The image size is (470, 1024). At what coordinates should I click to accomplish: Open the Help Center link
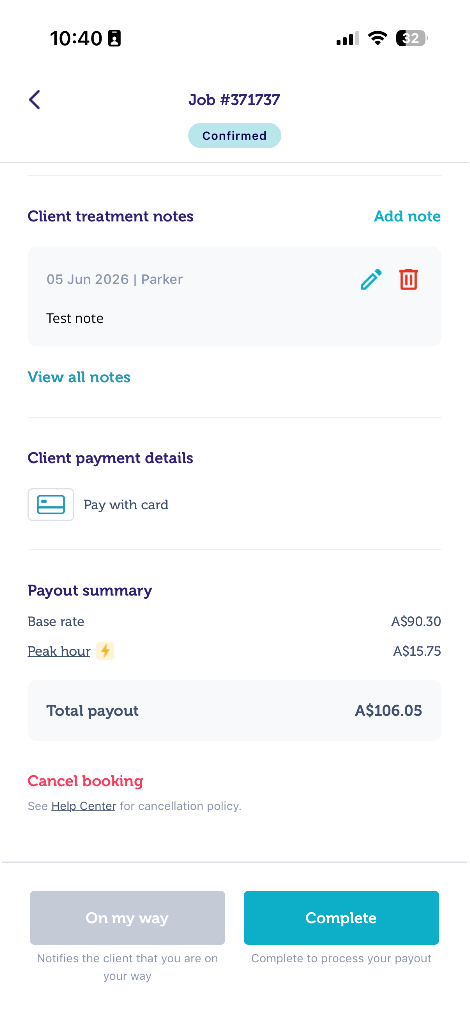[x=84, y=806]
